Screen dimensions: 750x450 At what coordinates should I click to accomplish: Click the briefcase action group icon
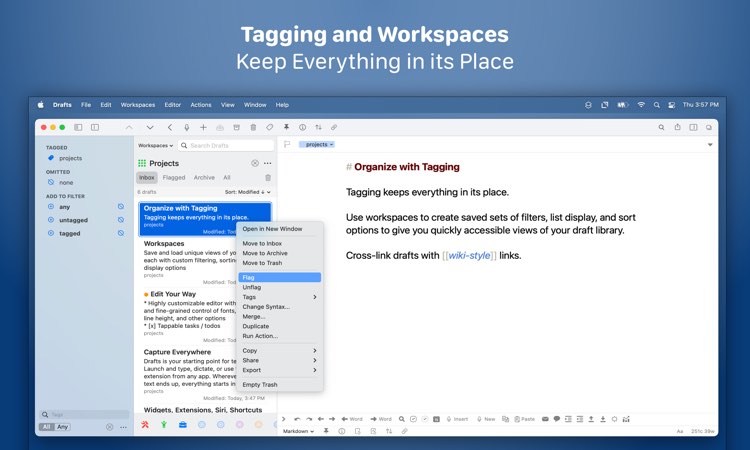click(x=183, y=424)
